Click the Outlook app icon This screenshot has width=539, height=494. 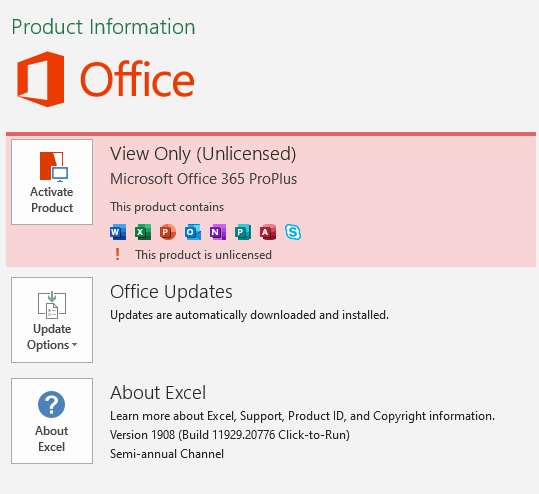(193, 232)
